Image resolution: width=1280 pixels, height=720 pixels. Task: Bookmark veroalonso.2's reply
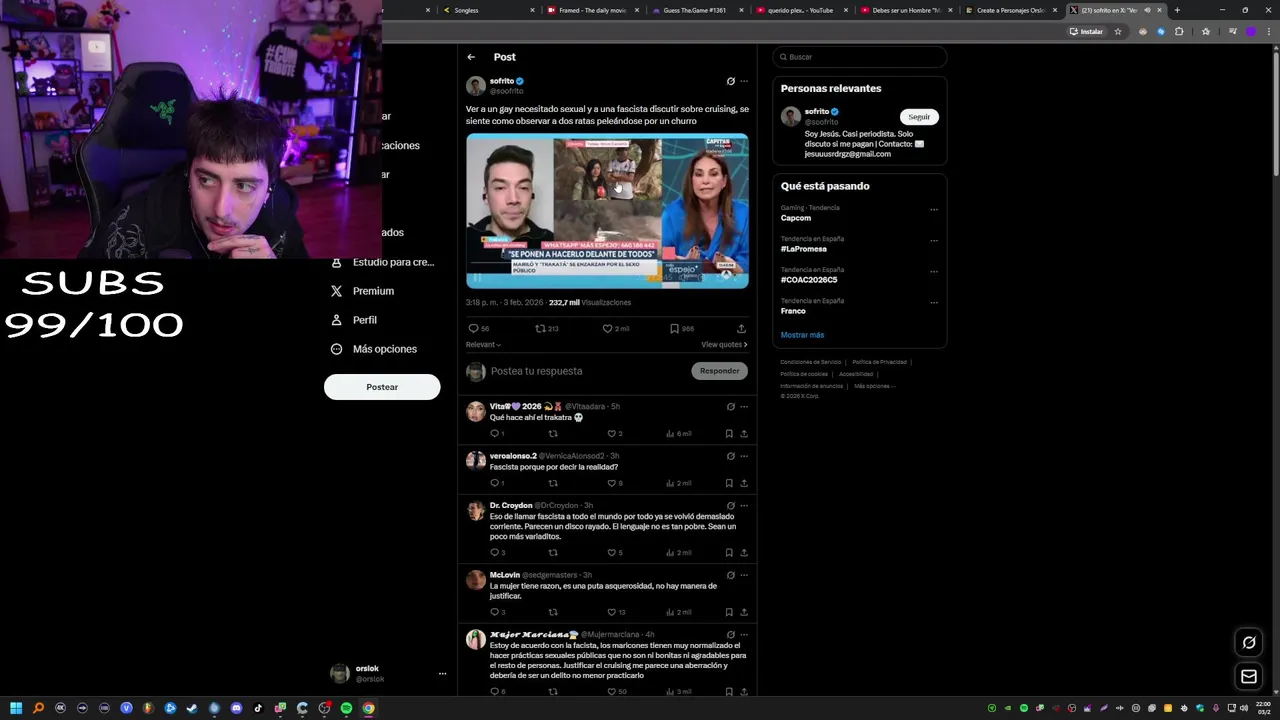[x=729, y=483]
